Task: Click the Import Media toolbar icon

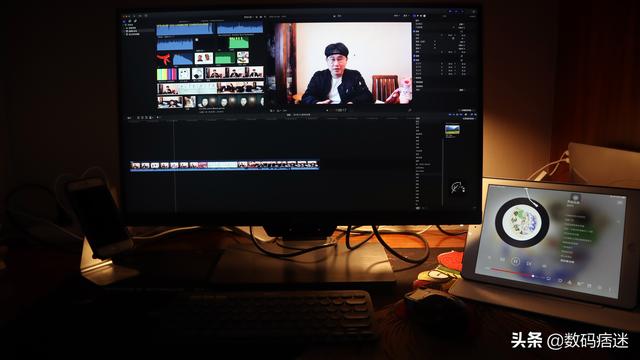Action: (x=133, y=16)
